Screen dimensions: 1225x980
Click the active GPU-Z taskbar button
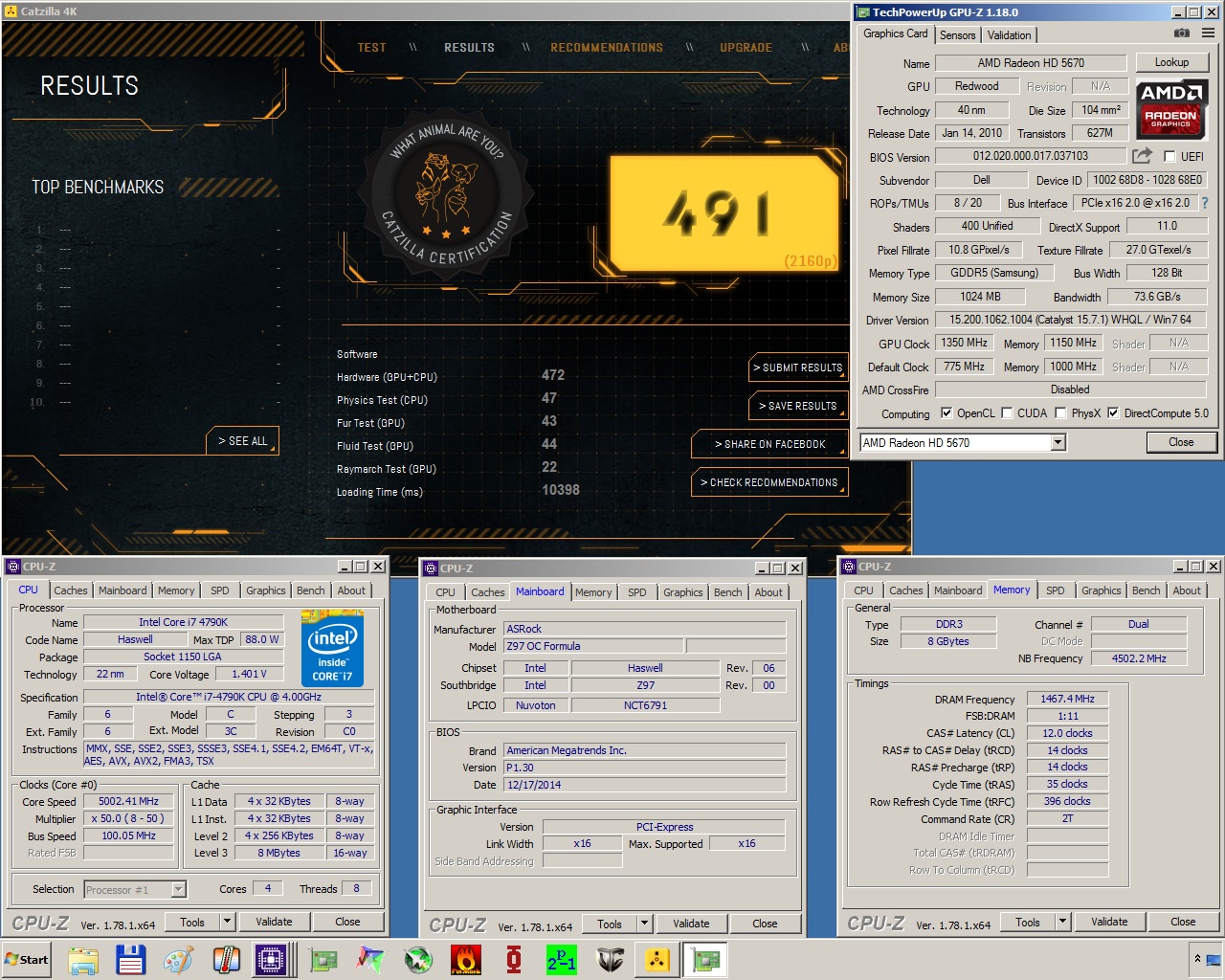[706, 960]
